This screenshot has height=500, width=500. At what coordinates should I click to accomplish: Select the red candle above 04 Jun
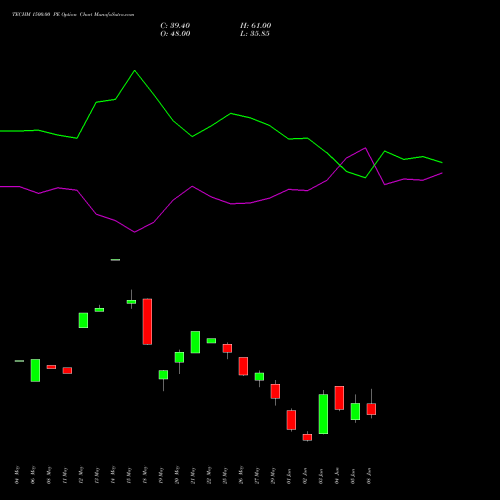(339, 398)
